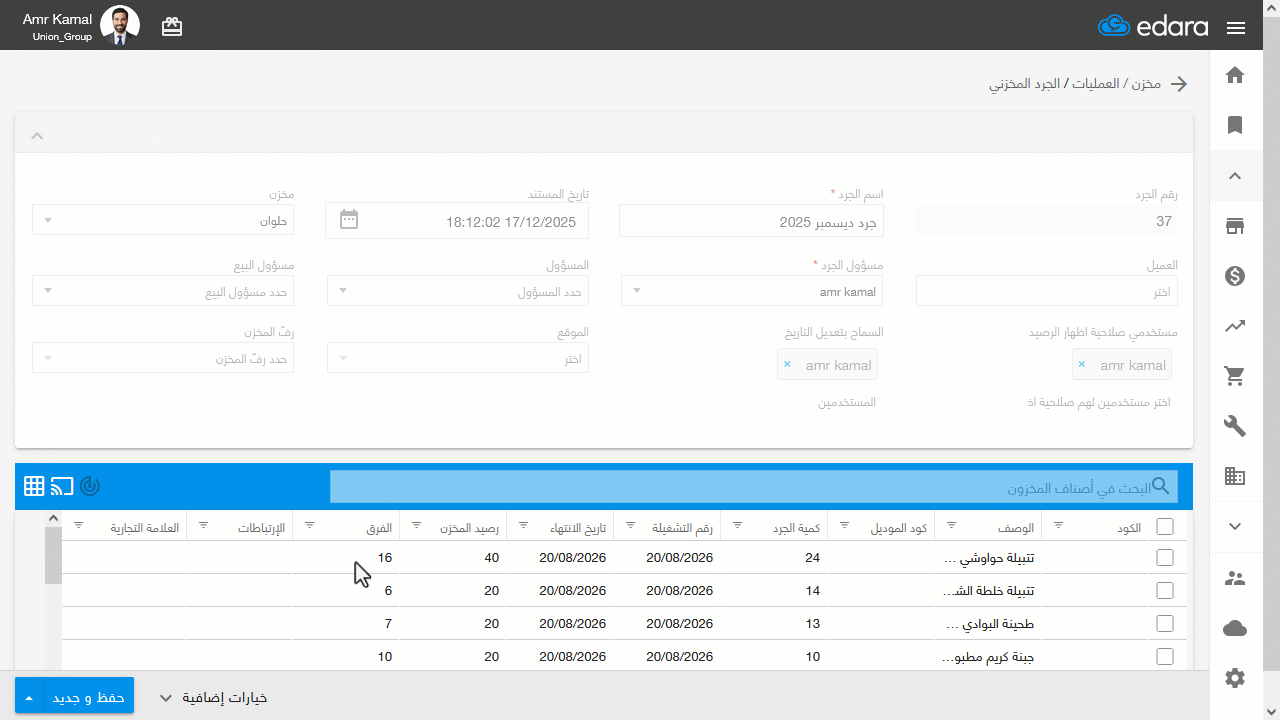Expand sidebar section with down chevron
Viewport: 1280px width, 720px height.
click(1235, 526)
